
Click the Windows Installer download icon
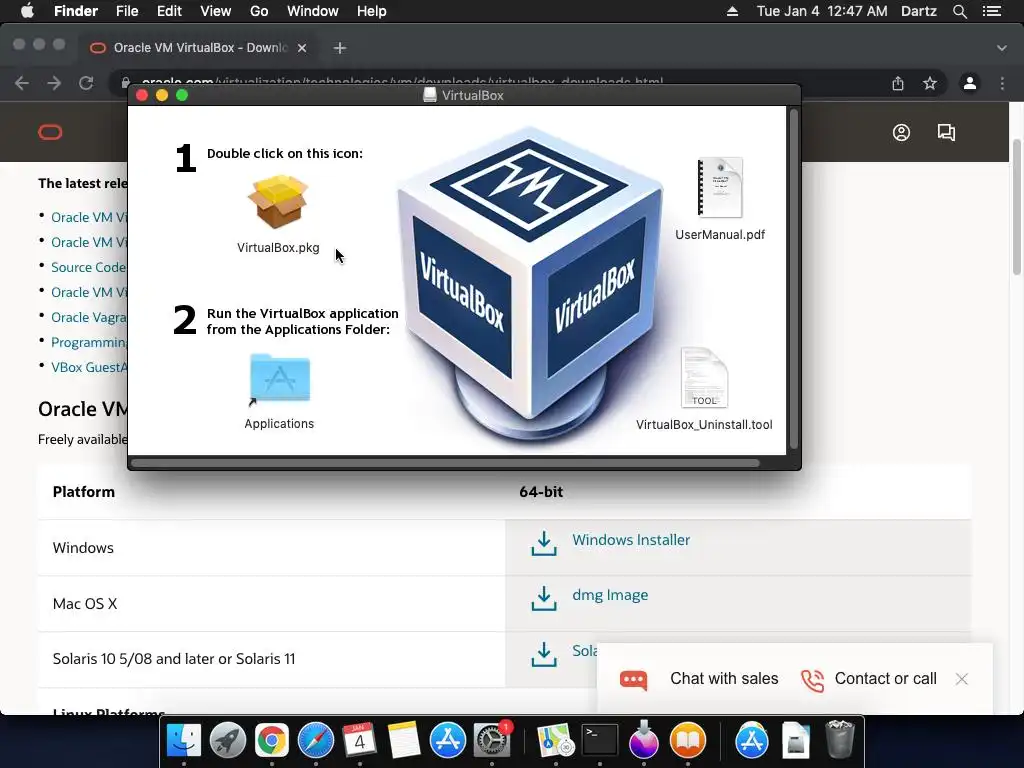click(544, 543)
